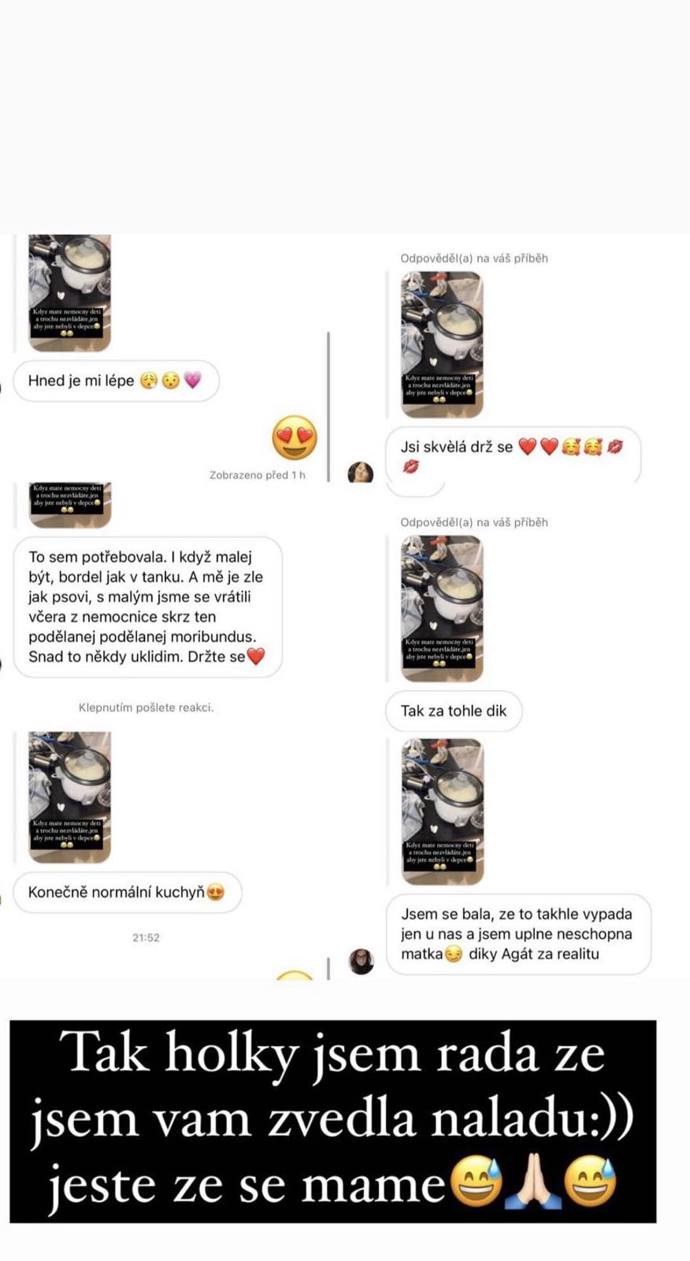Select the 'Jsem se bala' message bubble
This screenshot has height=1261, width=690.
pyautogui.click(x=518, y=934)
